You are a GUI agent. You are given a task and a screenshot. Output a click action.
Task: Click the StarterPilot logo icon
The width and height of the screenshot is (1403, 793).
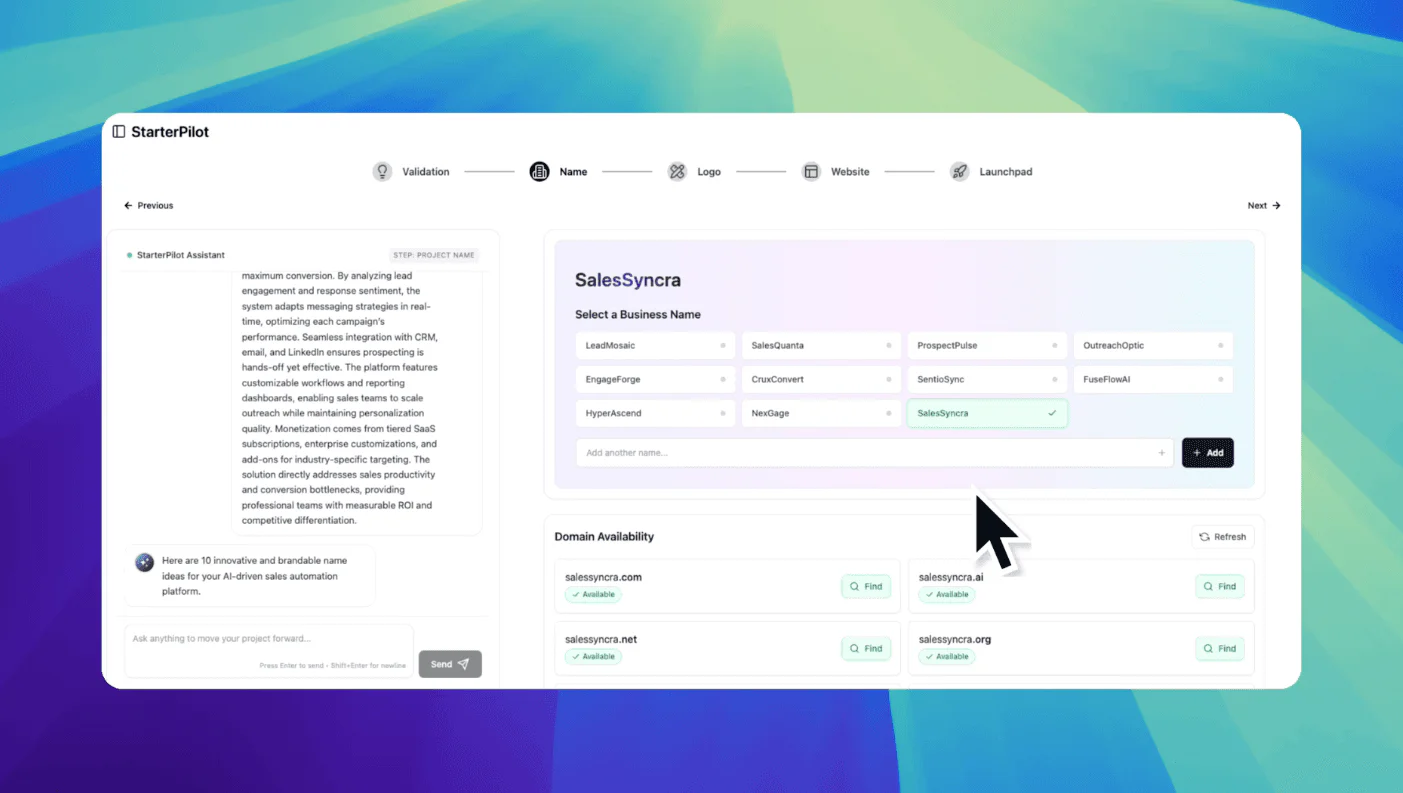point(119,131)
